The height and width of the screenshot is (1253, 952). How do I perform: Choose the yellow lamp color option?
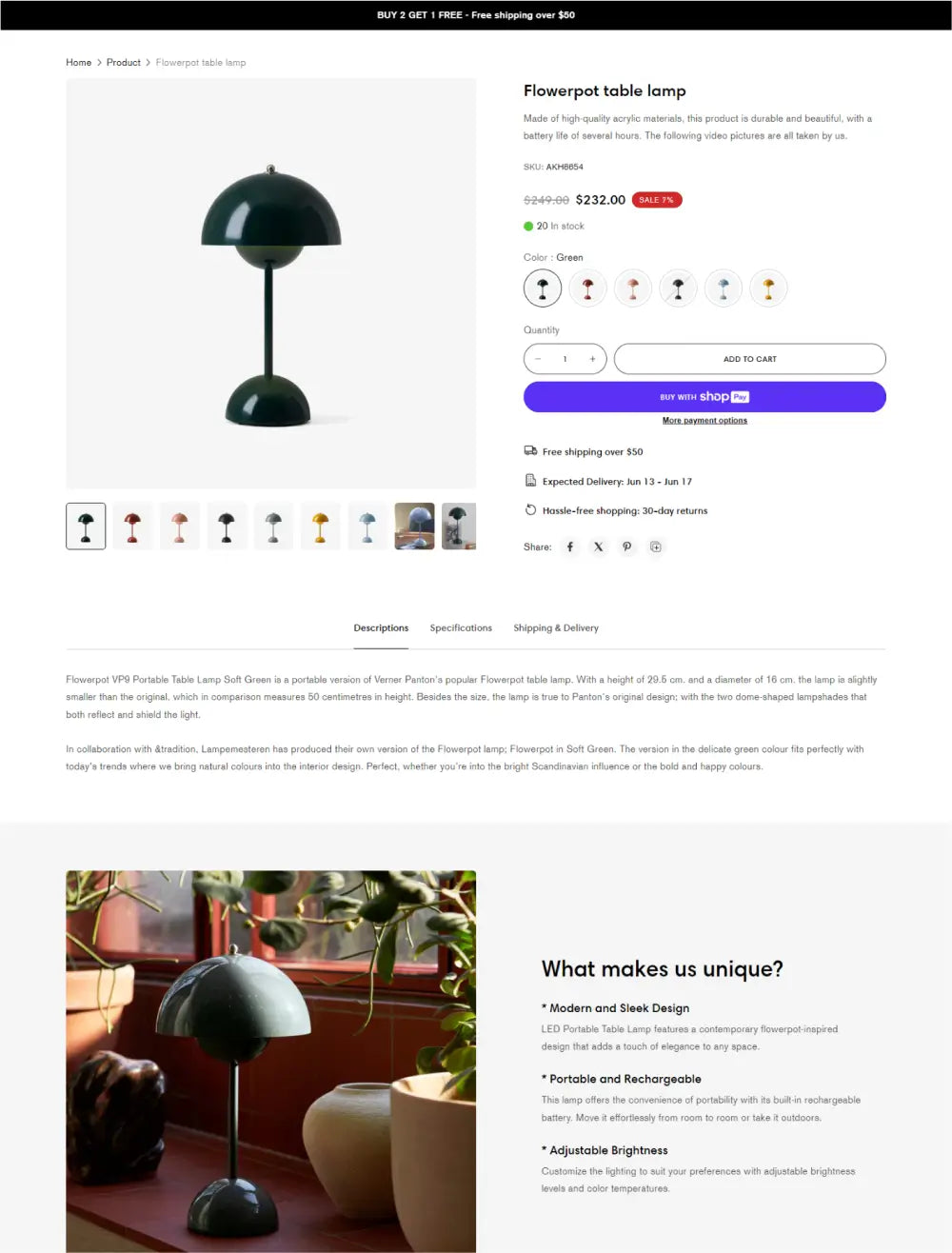pyautogui.click(x=768, y=288)
